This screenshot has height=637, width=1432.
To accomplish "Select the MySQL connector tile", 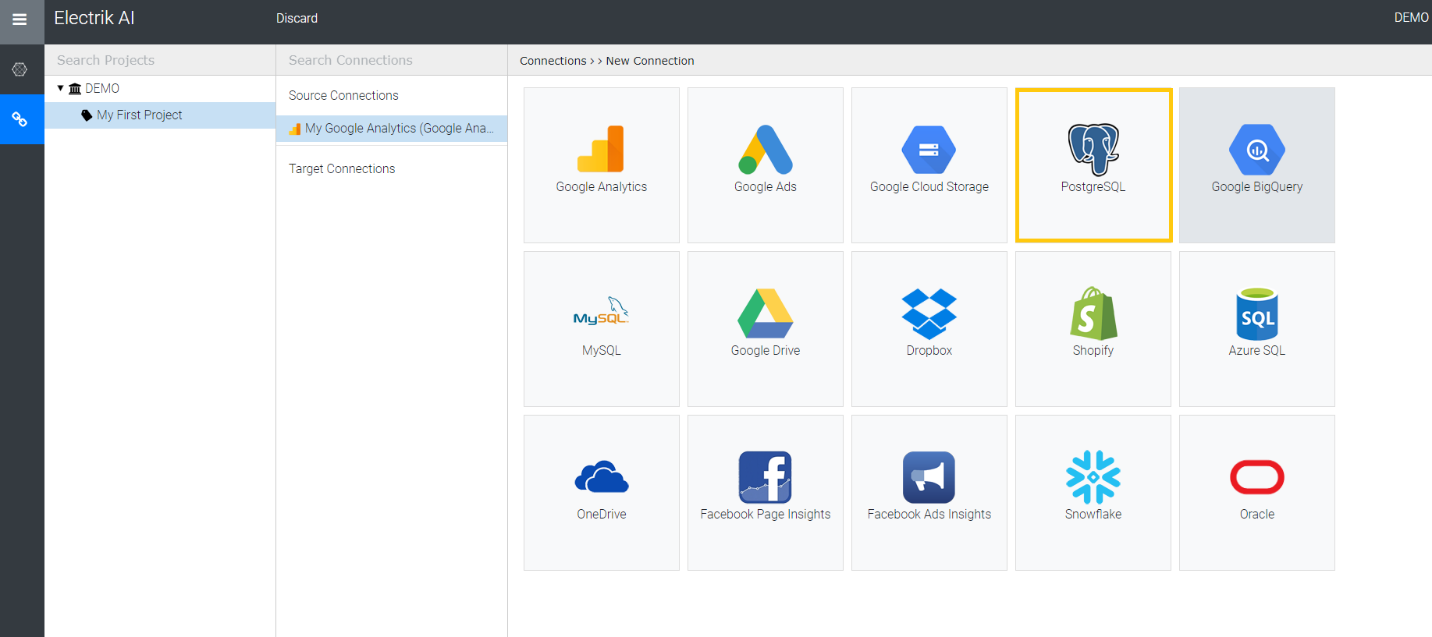I will click(x=601, y=329).
